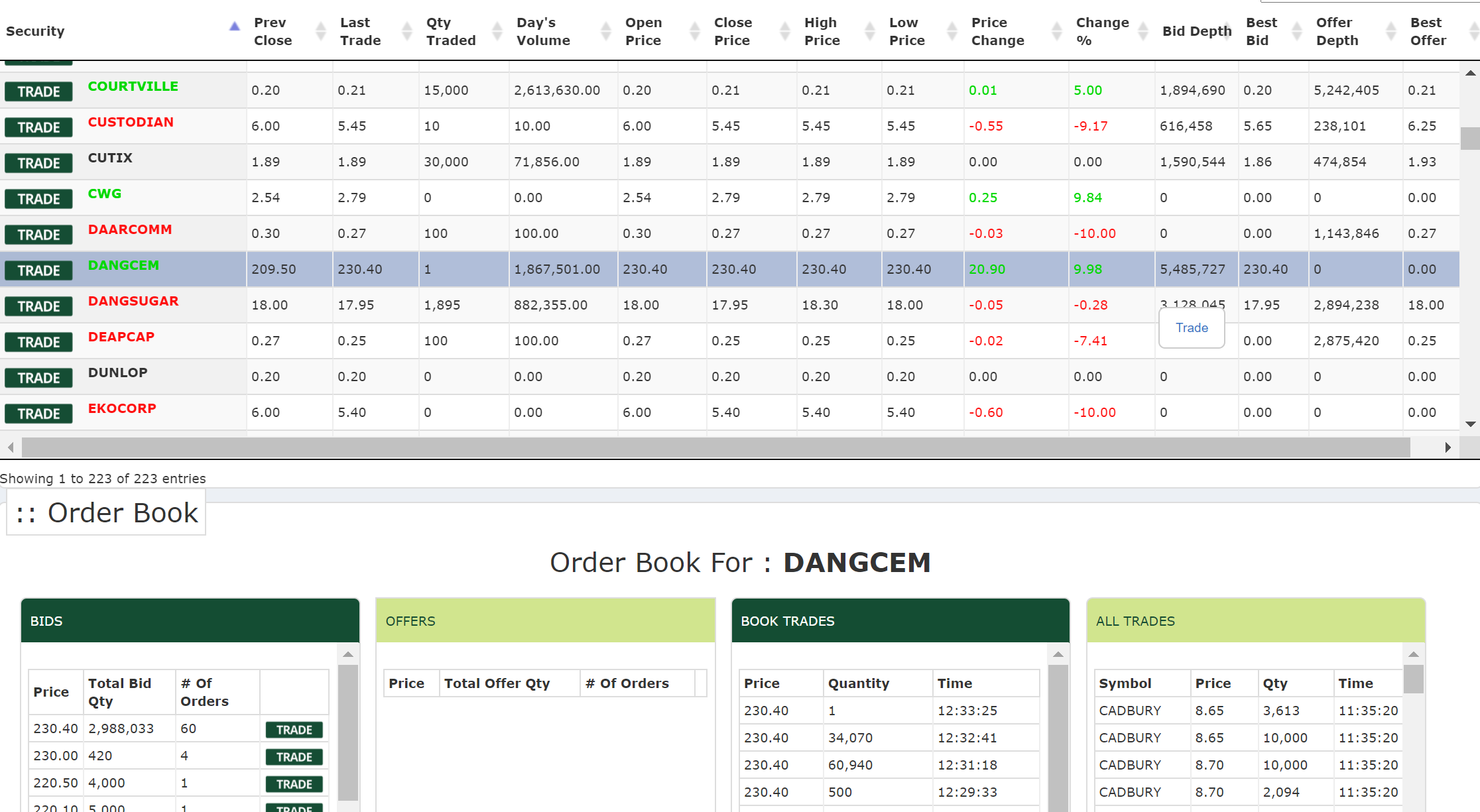1480x812 pixels.
Task: Click the High Price sort arrows
Action: coord(870,31)
